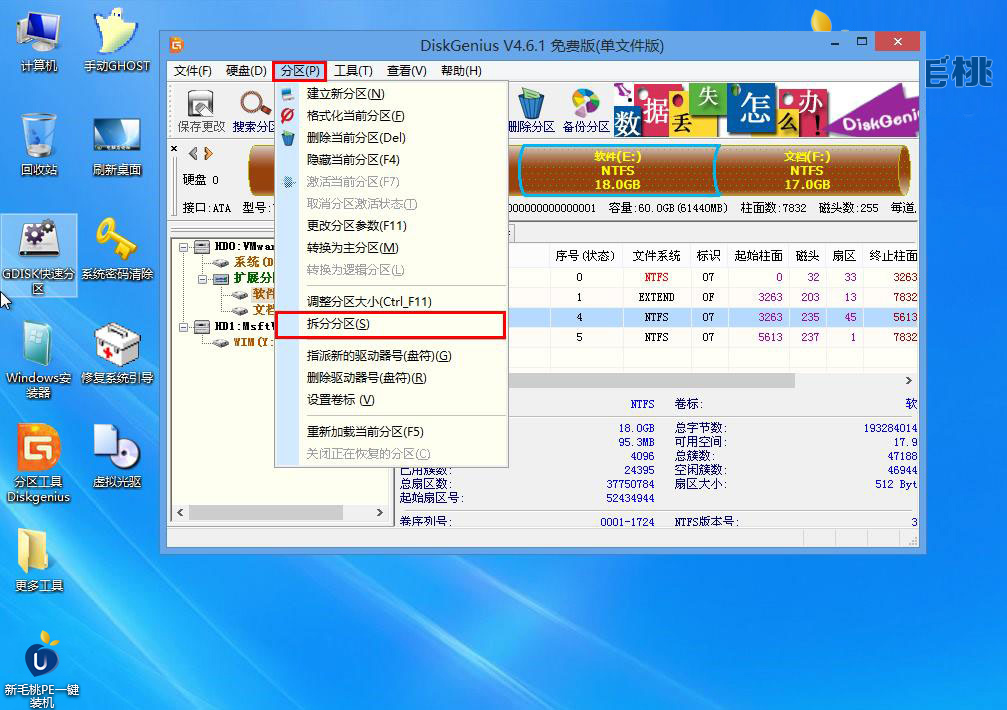Screen dimensions: 1007x710
Task: Choose 重新加载当前分区(F5) menu entry
Action: [392, 431]
